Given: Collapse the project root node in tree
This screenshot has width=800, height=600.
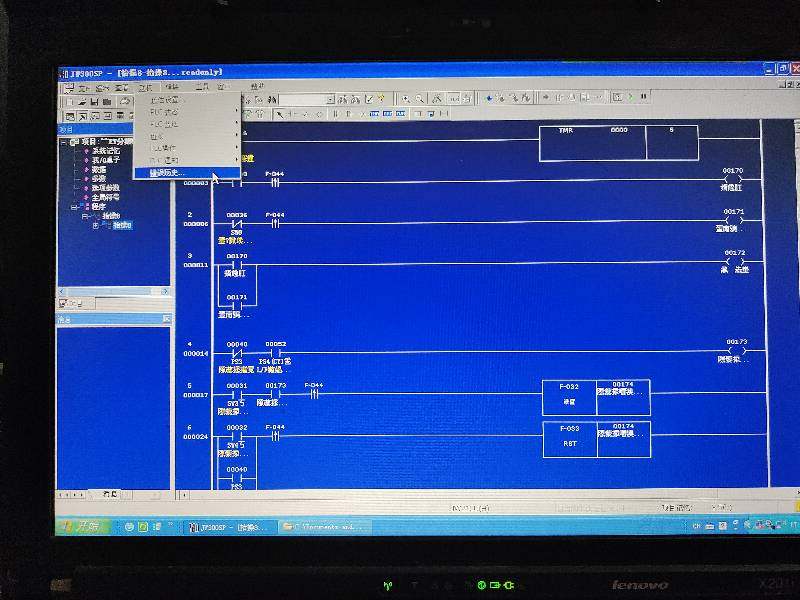Looking at the screenshot, I should (x=64, y=142).
